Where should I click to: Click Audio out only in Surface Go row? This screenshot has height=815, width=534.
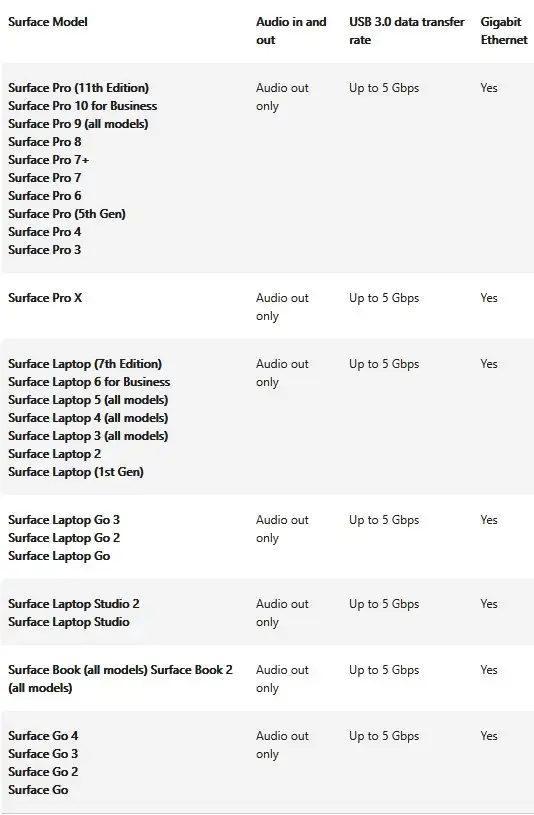(x=282, y=745)
